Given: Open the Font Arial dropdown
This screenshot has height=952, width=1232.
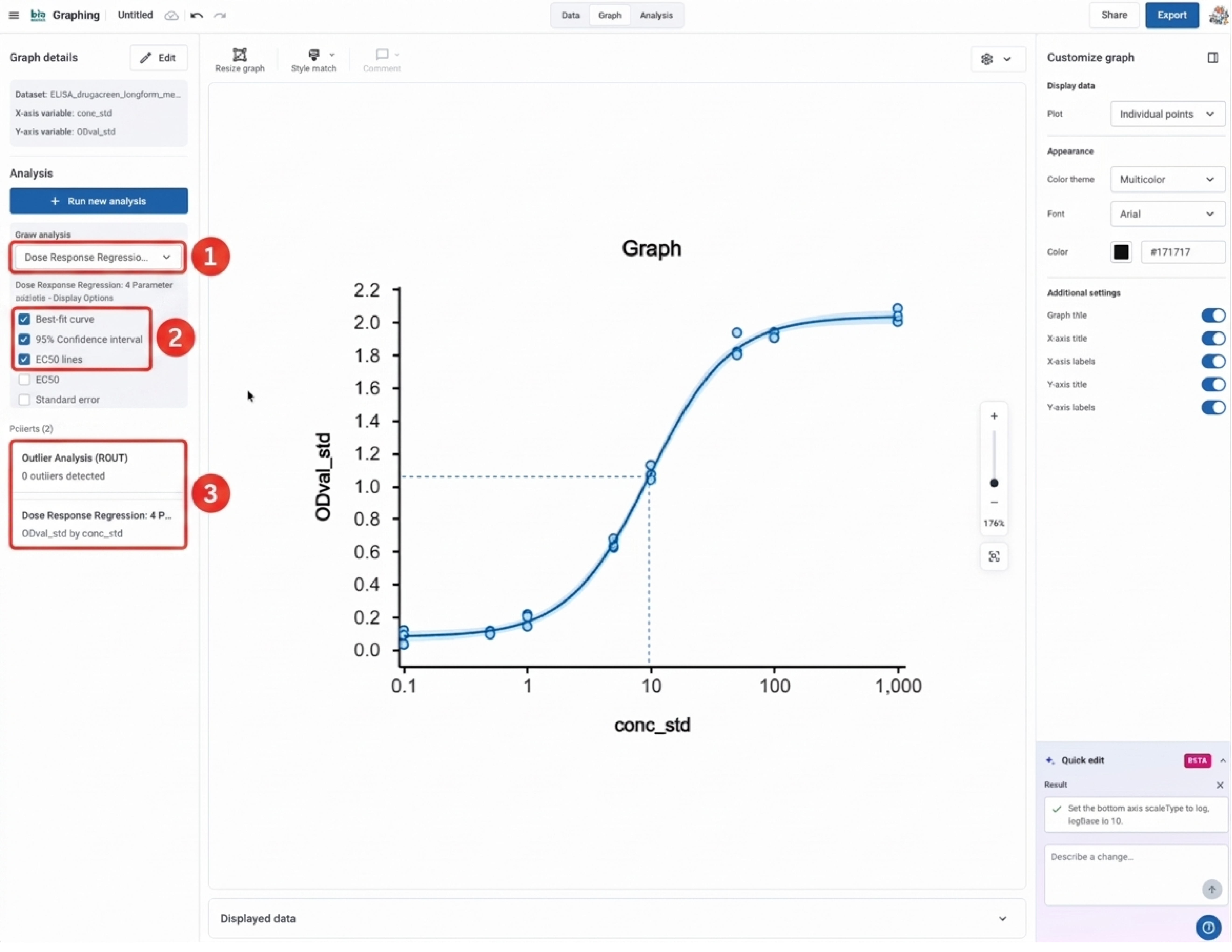Looking at the screenshot, I should point(1168,214).
